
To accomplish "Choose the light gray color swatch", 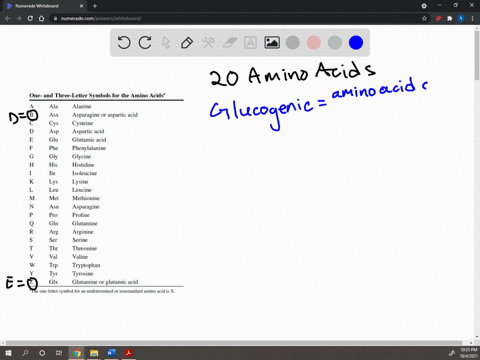I will (335, 43).
